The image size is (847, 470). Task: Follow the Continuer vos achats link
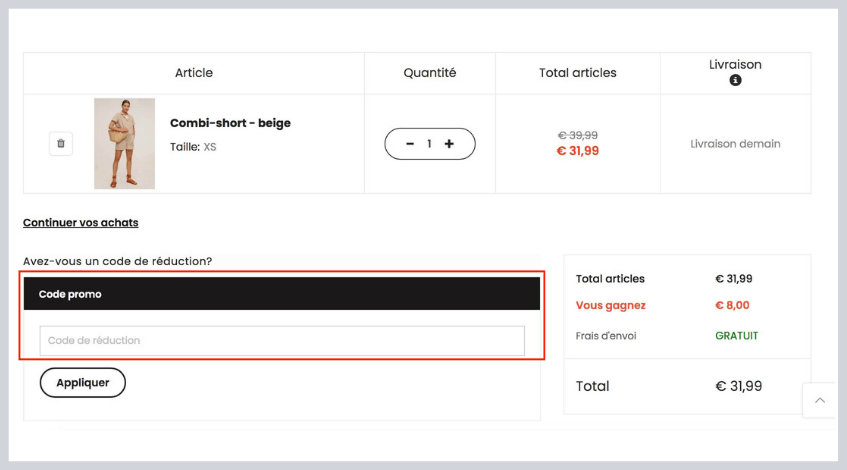[x=81, y=222]
